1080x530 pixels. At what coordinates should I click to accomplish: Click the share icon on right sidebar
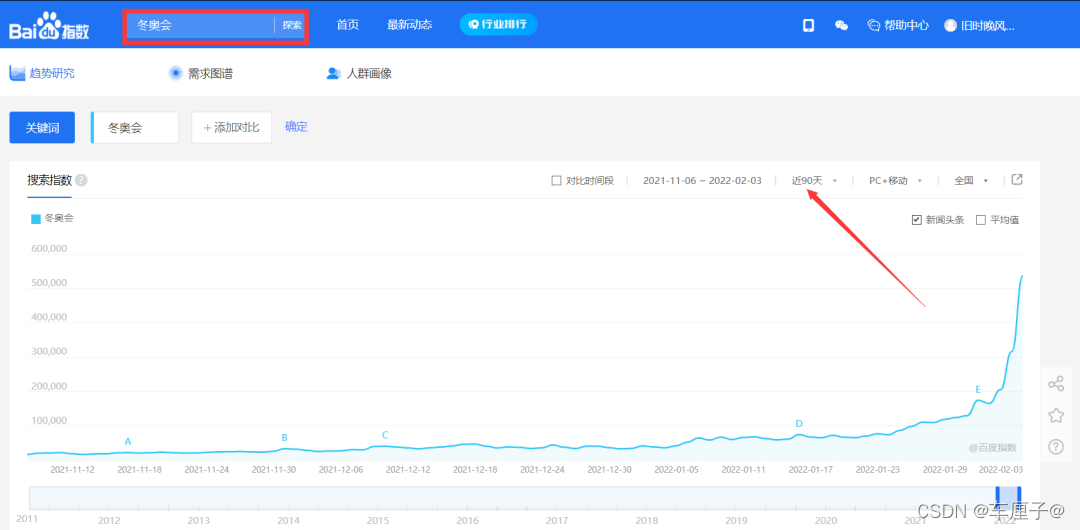(1056, 384)
